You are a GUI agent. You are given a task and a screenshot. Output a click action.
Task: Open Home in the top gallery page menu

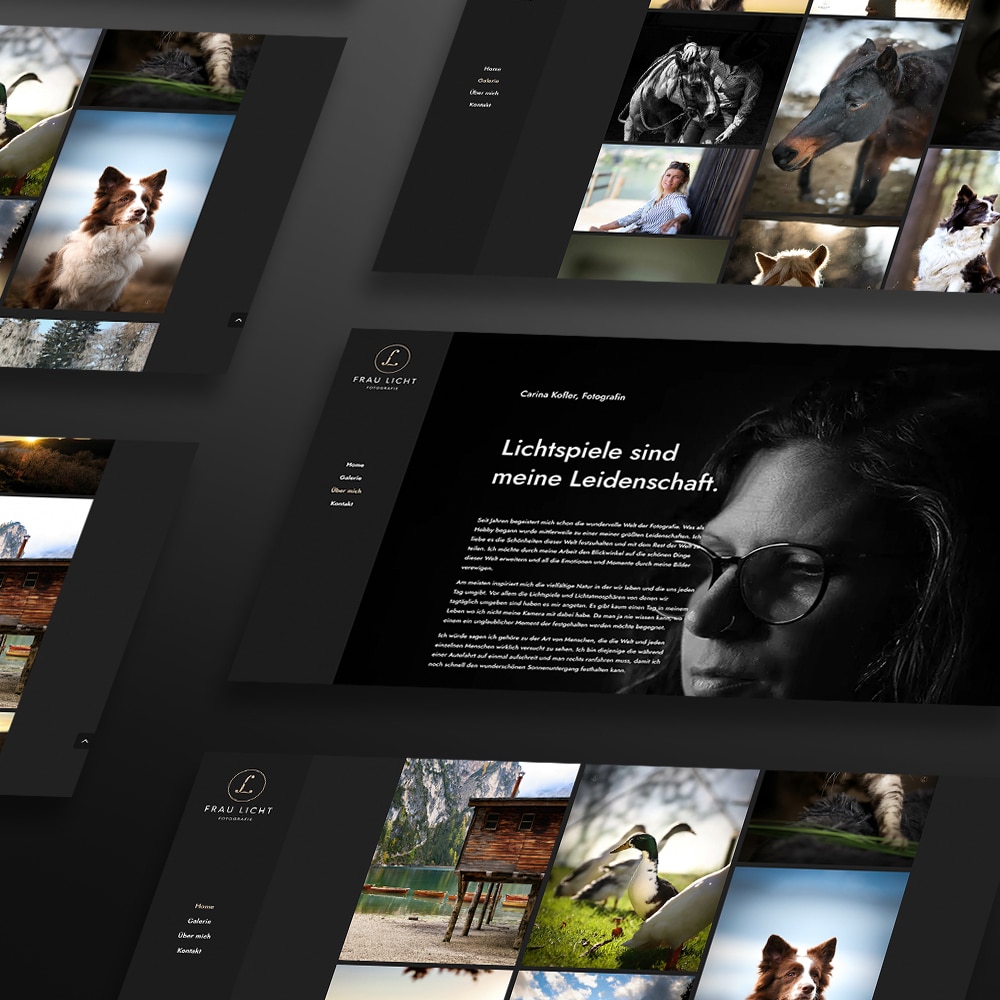(x=492, y=69)
